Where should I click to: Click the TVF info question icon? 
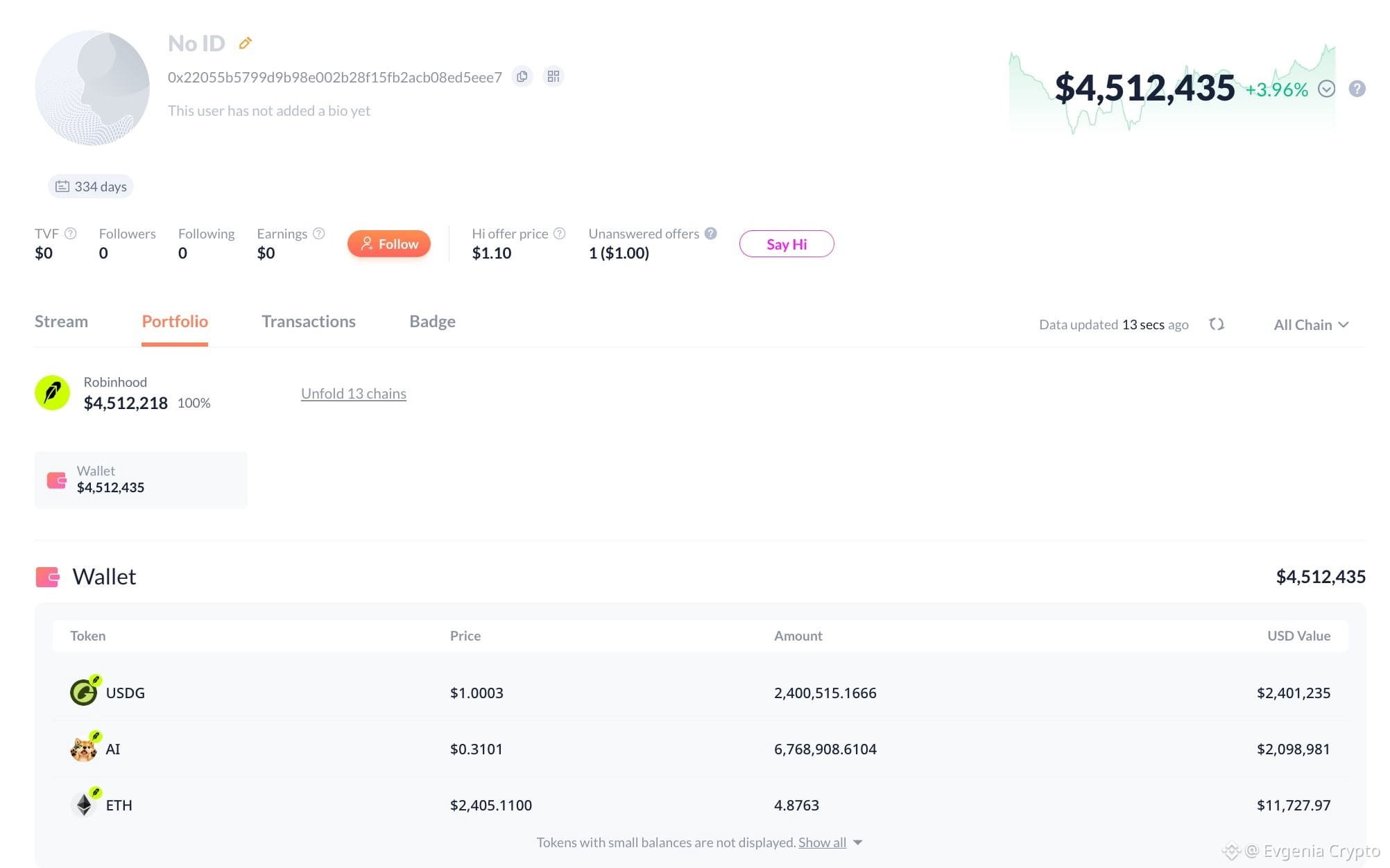tap(71, 234)
